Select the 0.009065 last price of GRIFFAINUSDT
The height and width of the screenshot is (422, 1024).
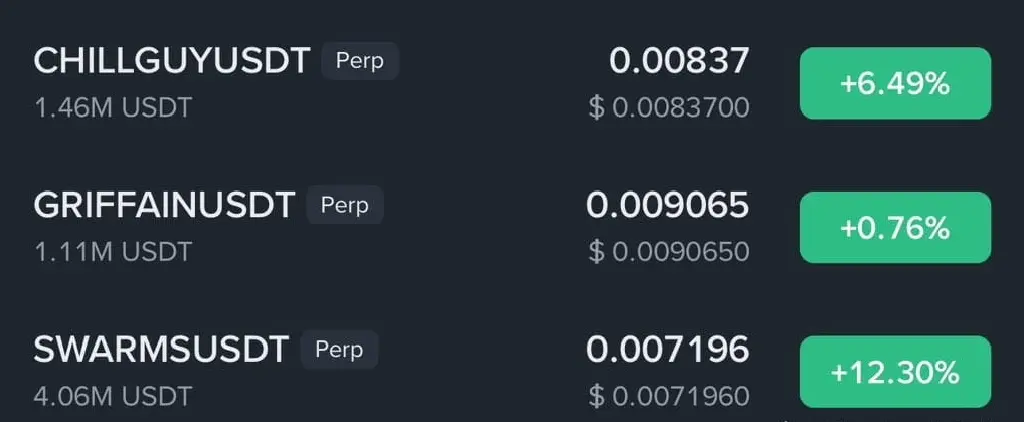click(667, 205)
